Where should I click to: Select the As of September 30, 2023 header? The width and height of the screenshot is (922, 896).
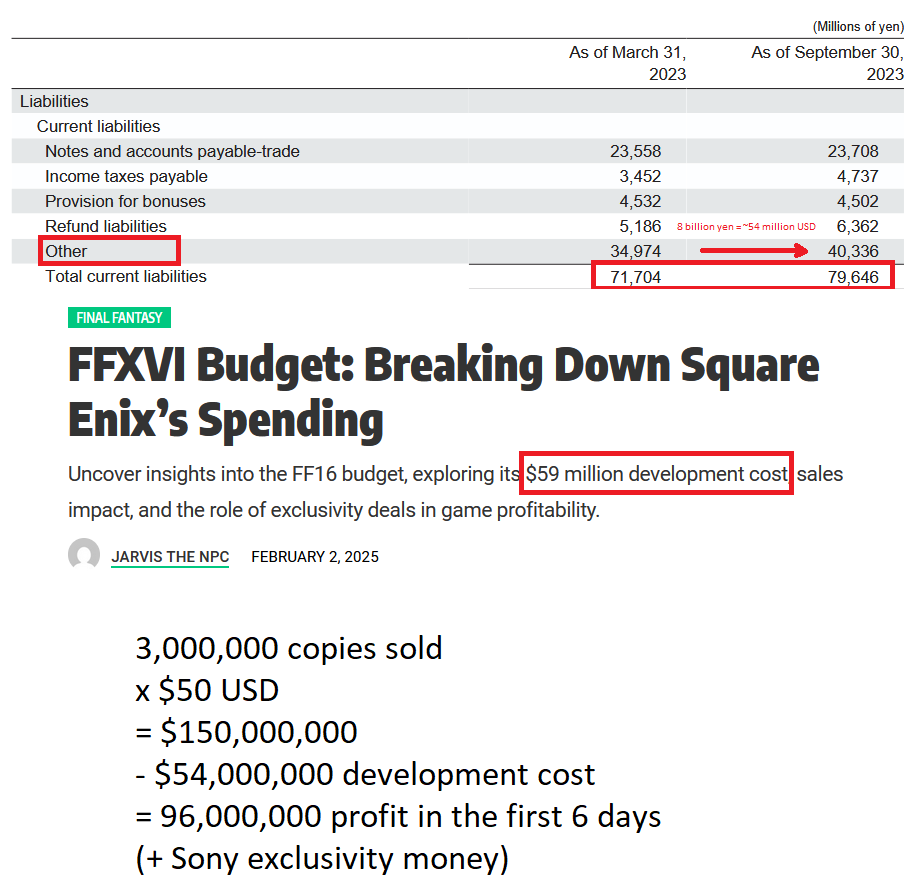click(x=827, y=63)
